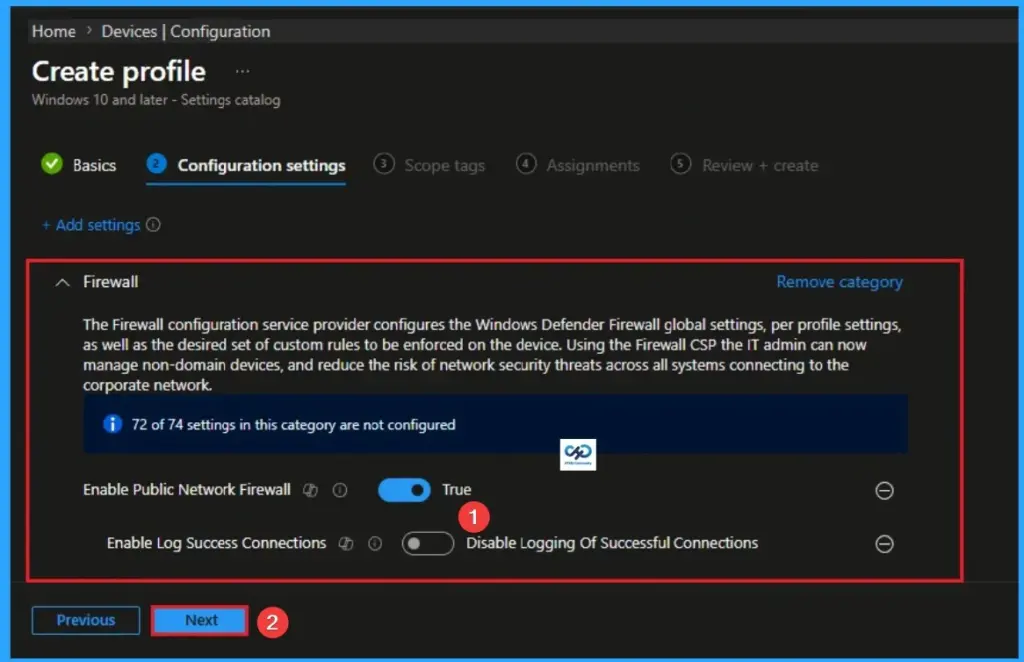The width and height of the screenshot is (1024, 662).
Task: Click the copy icon beside Enable Public Network Firewall
Action: pyautogui.click(x=312, y=490)
